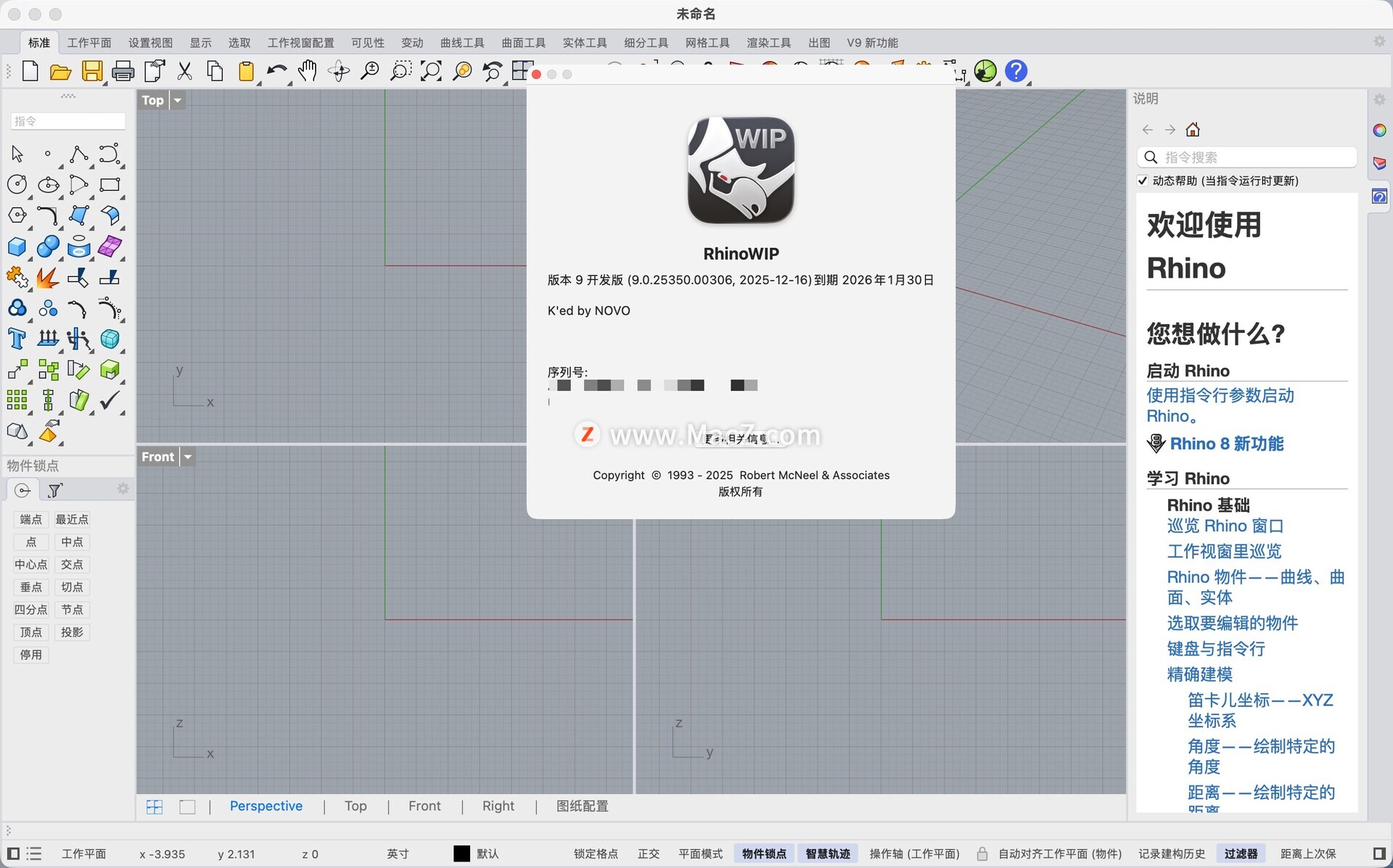Select the Text tool icon
This screenshot has width=1393, height=868.
17,339
